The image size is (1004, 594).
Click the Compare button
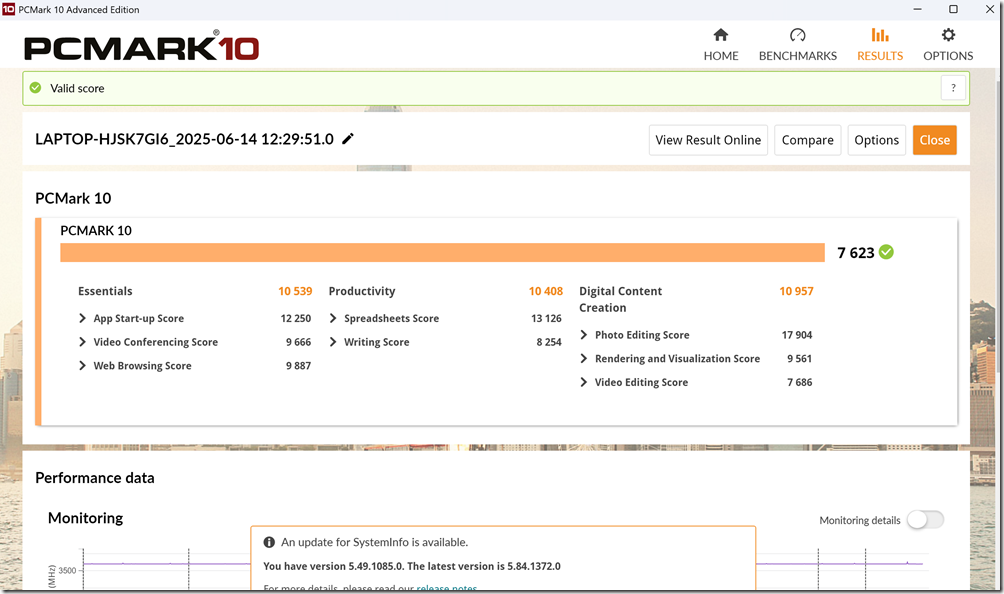(807, 140)
